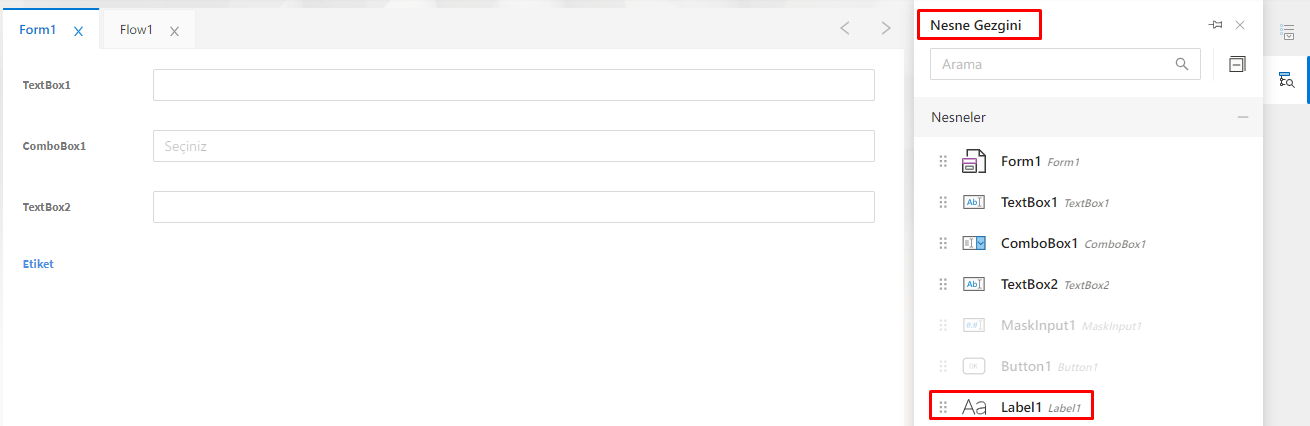Screen dimensions: 1310x426
Task: Select the object explorer icon in right sidebar
Action: click(x=1288, y=80)
